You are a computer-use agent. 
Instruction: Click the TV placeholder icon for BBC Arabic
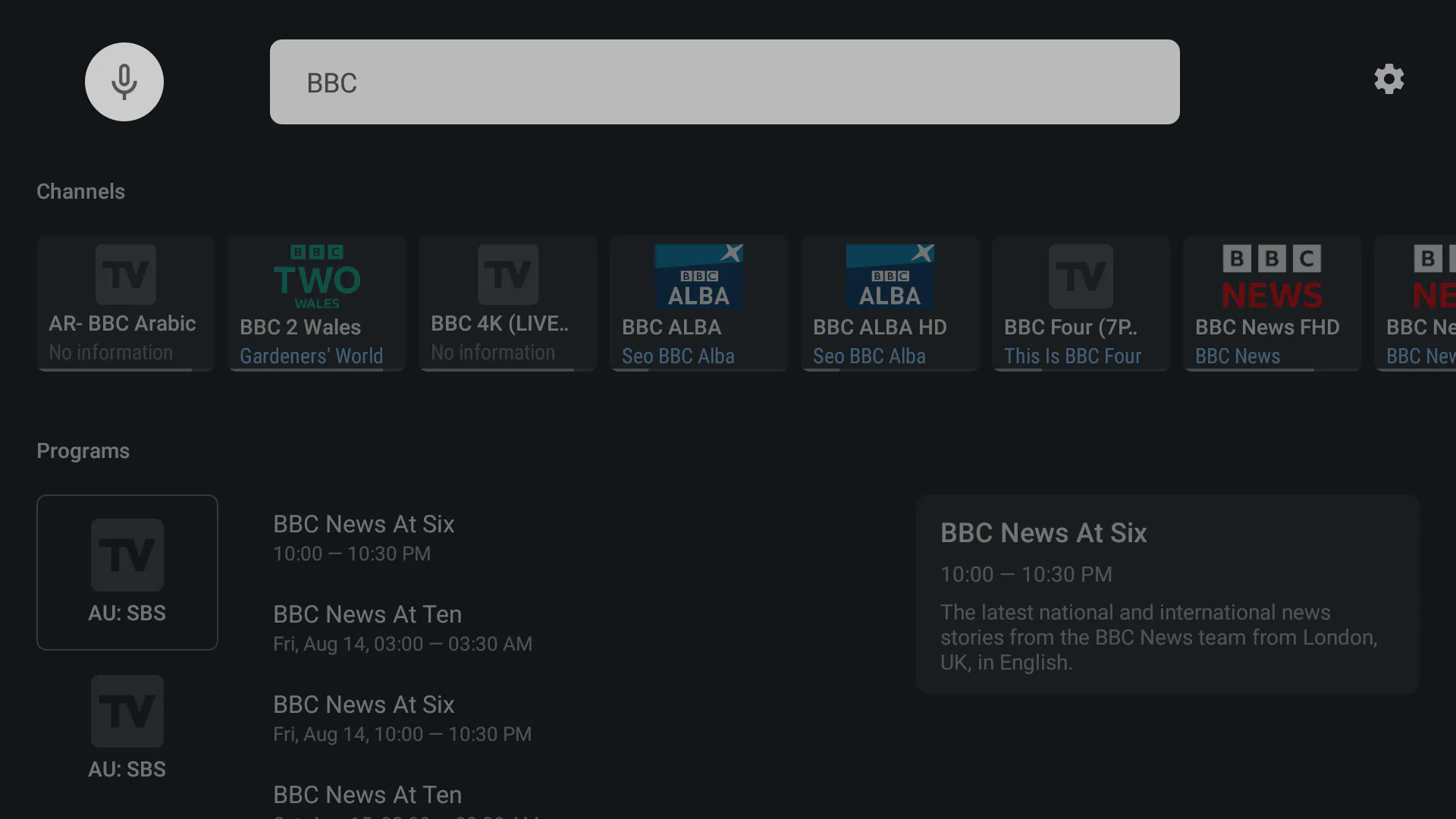click(x=126, y=275)
